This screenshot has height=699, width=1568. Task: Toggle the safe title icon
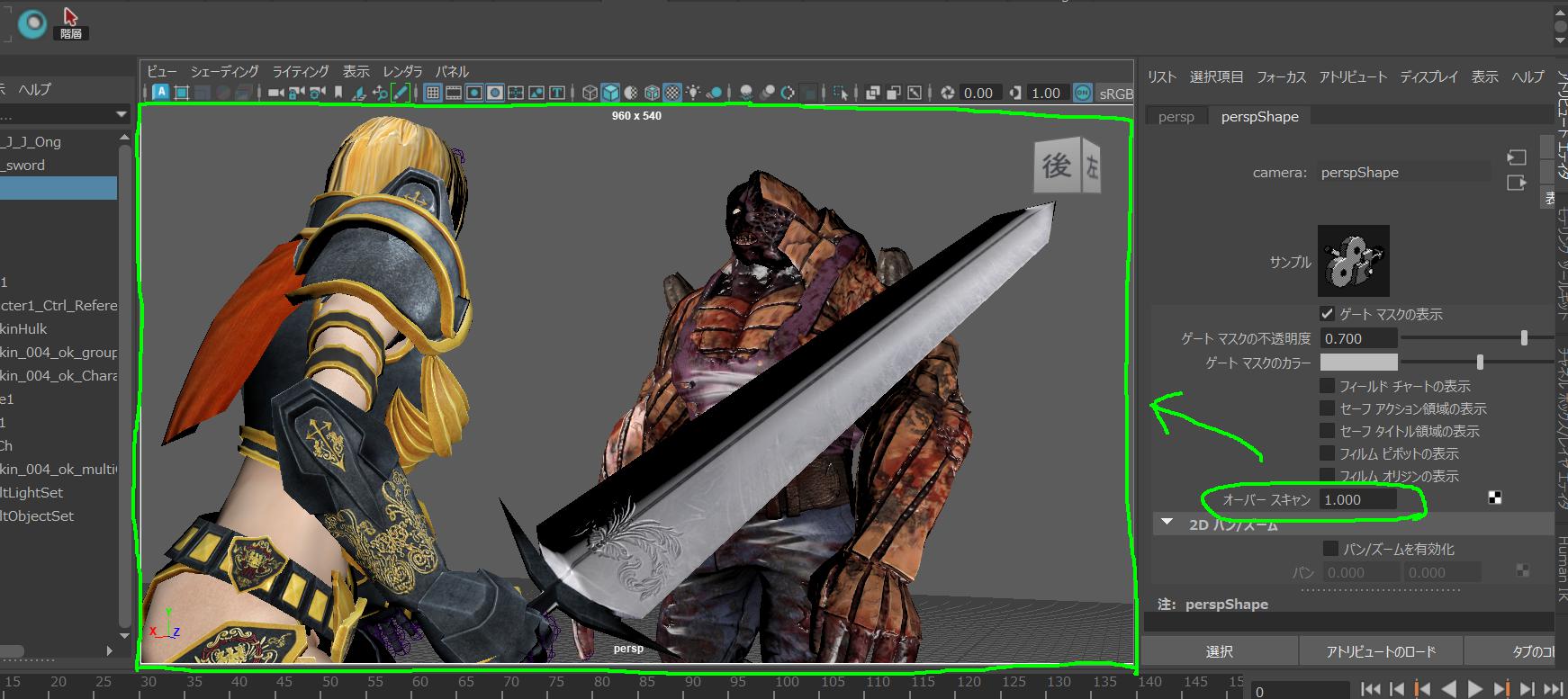pyautogui.click(x=556, y=93)
